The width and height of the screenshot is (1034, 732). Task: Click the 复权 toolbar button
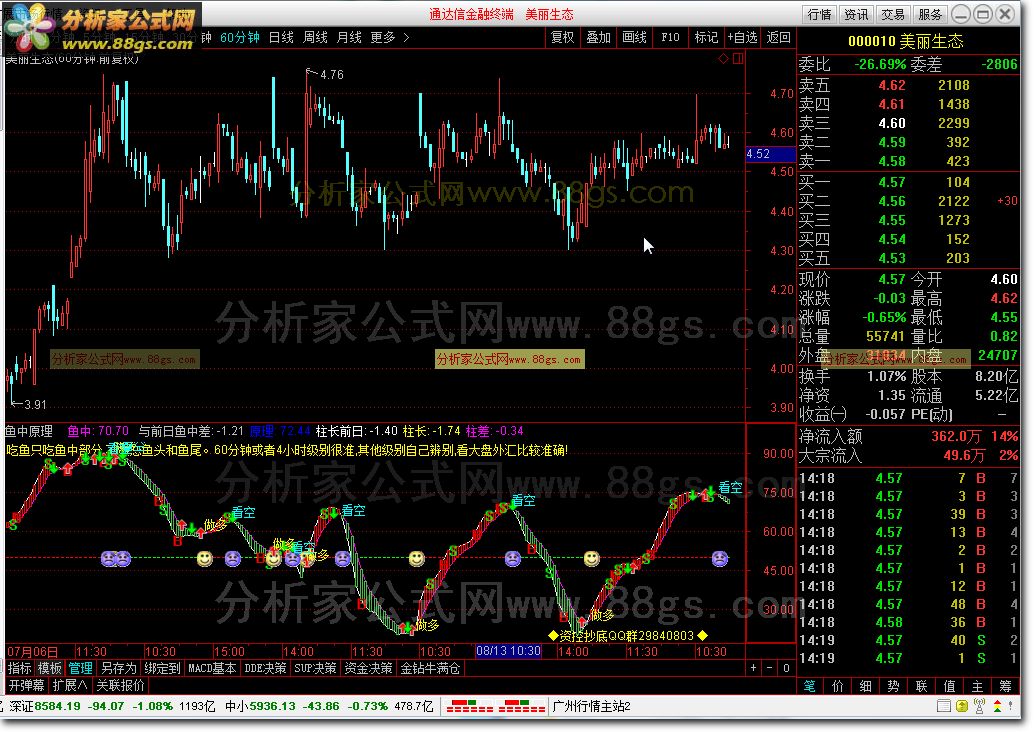click(563, 38)
